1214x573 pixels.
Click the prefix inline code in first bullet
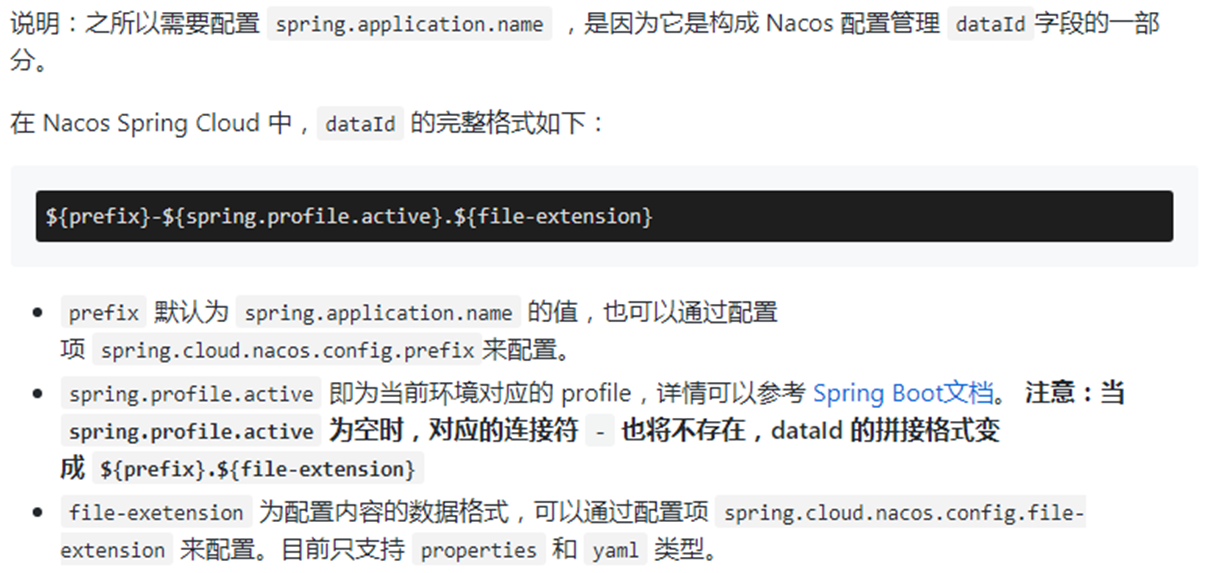[104, 313]
